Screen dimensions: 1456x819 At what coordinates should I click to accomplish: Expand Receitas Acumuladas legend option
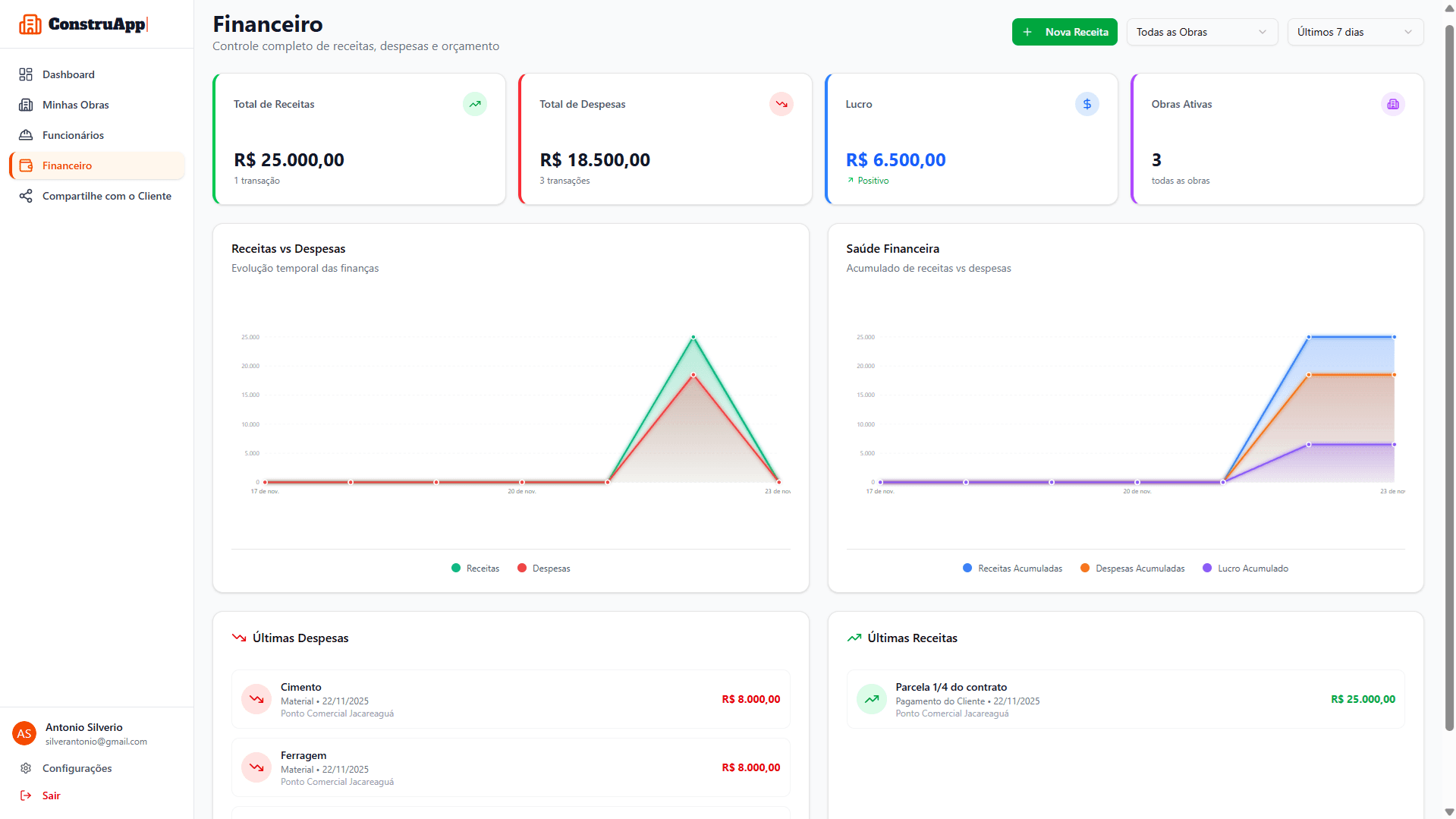tap(1012, 568)
